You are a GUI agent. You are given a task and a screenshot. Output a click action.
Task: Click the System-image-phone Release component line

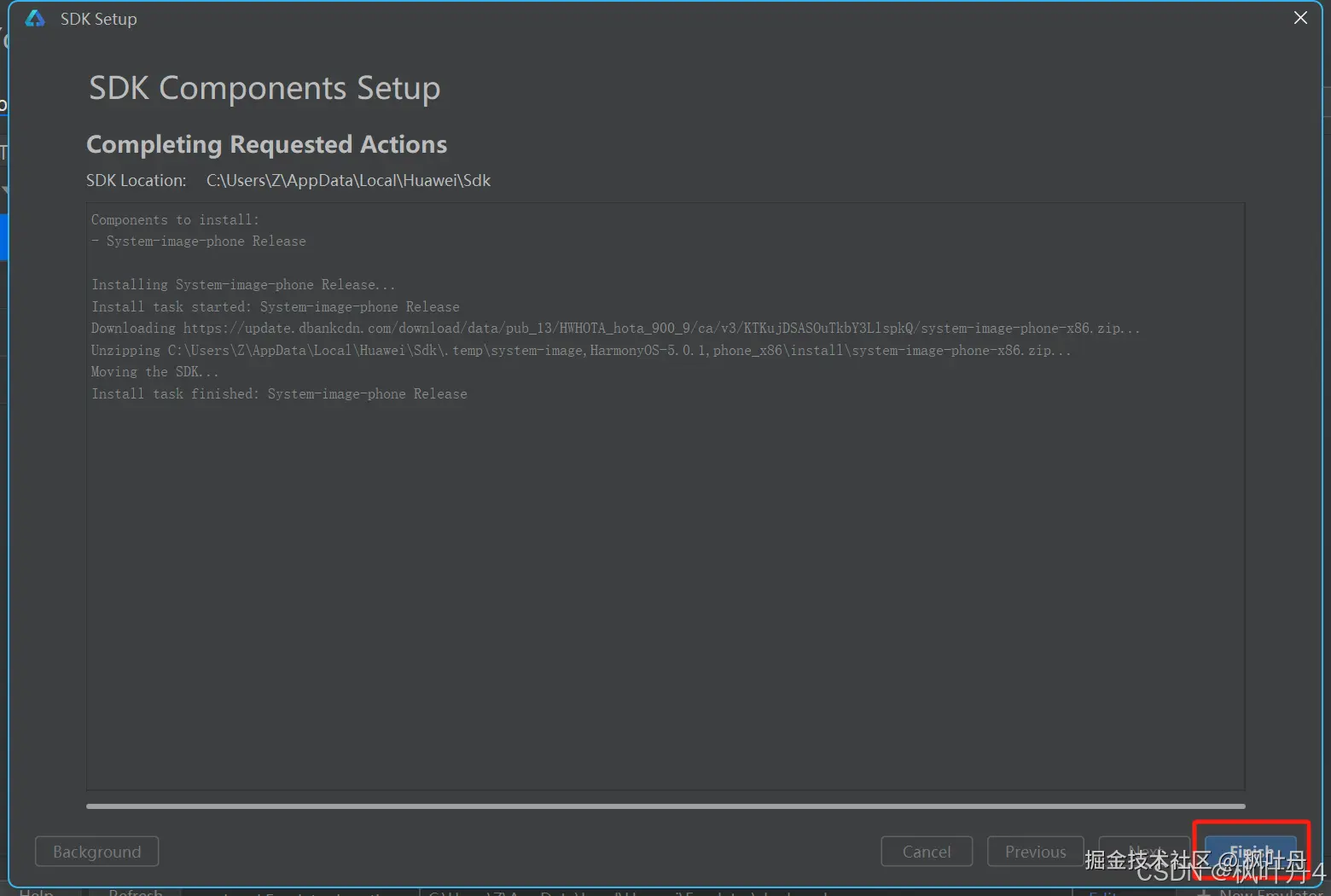[x=205, y=241]
